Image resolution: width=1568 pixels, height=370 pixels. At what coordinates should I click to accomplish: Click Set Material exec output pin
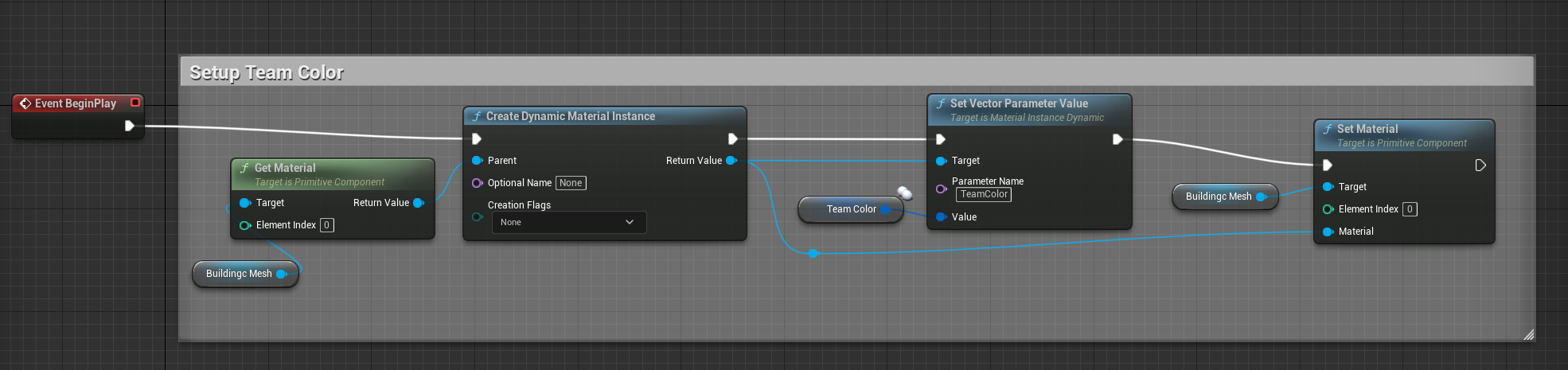click(1480, 165)
